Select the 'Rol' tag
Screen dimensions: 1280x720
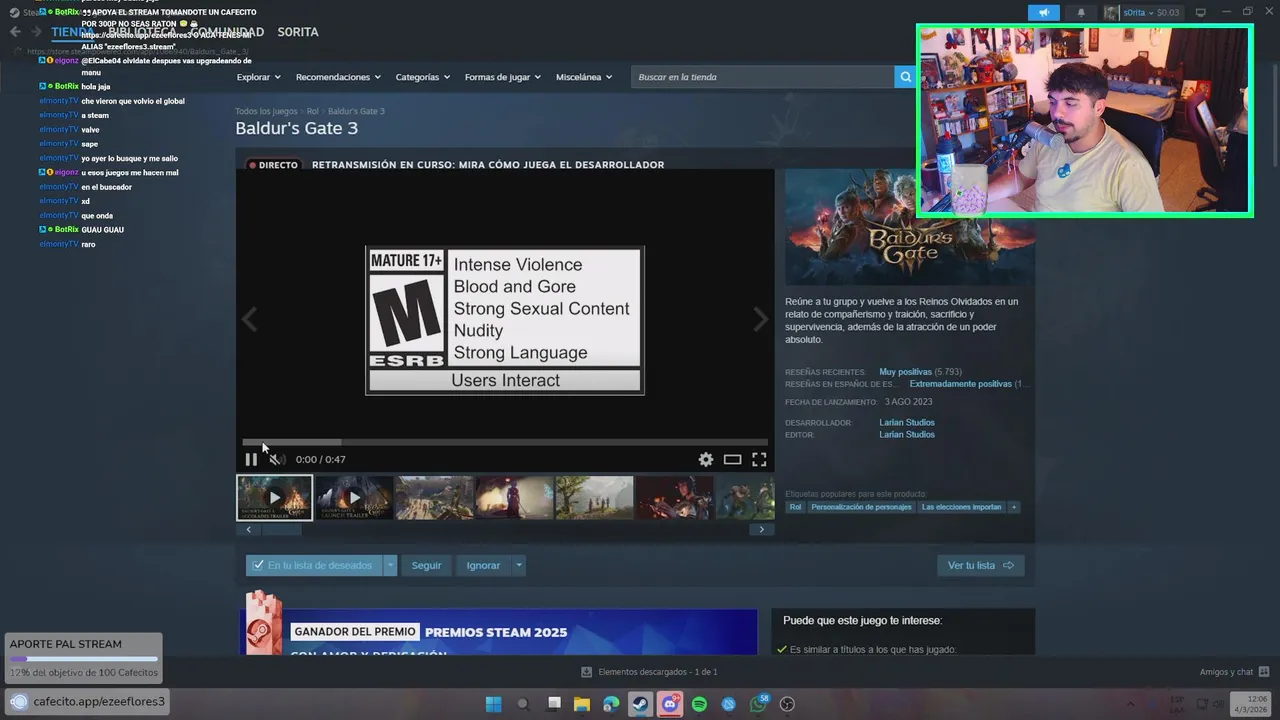tap(795, 507)
